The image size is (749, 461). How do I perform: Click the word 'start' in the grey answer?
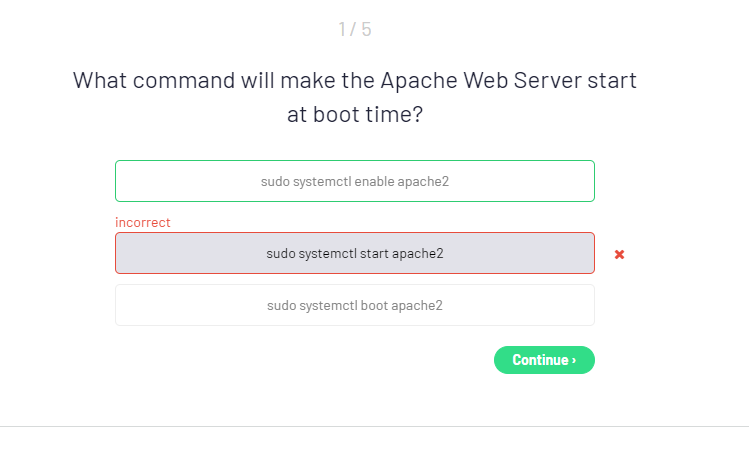[x=374, y=253]
